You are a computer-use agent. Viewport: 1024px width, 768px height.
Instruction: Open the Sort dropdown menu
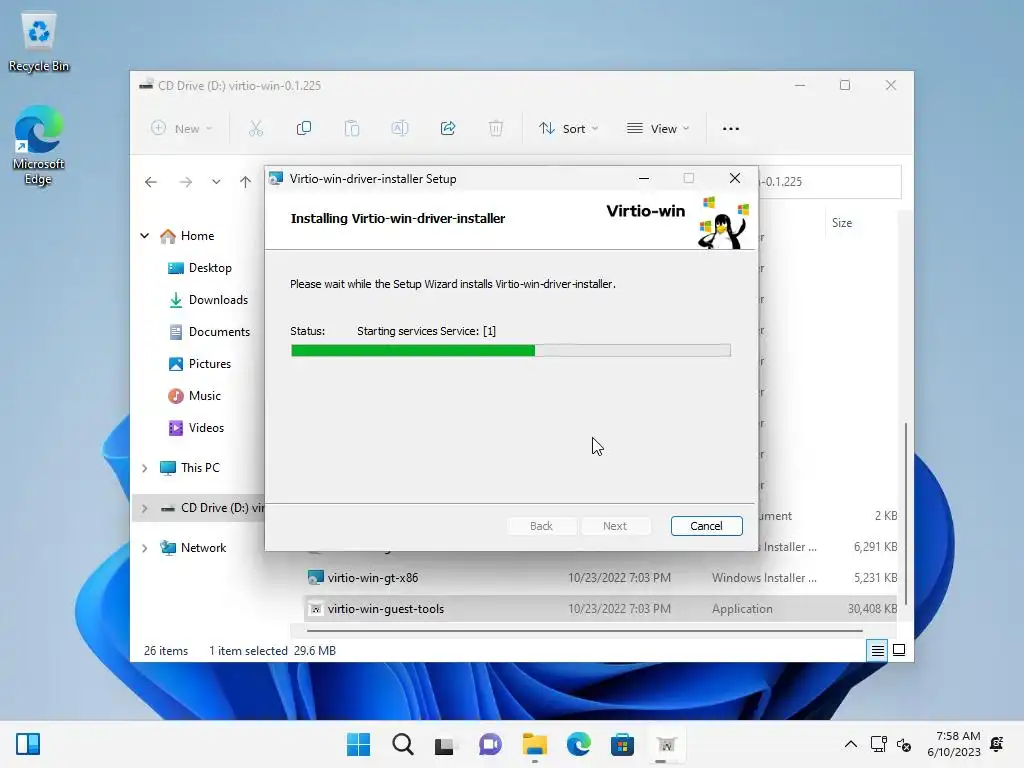[568, 129]
